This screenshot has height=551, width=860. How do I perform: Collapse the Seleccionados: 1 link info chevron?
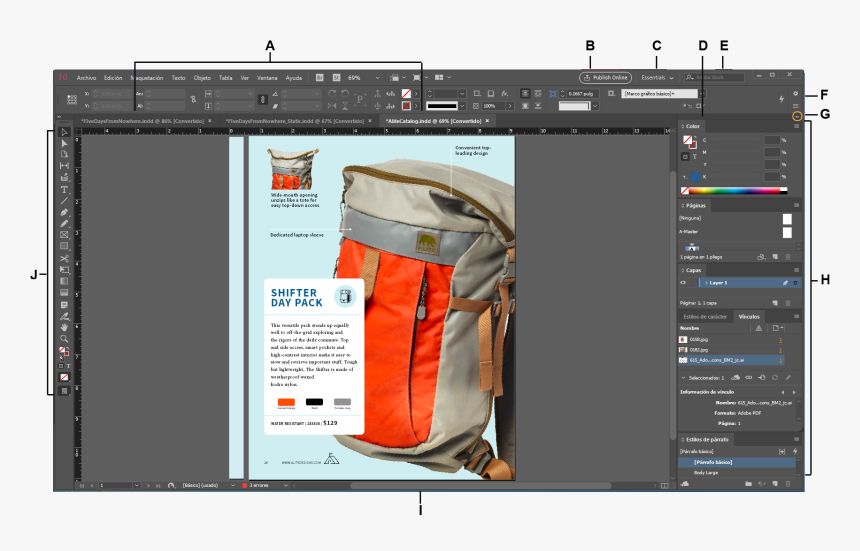pyautogui.click(x=683, y=378)
